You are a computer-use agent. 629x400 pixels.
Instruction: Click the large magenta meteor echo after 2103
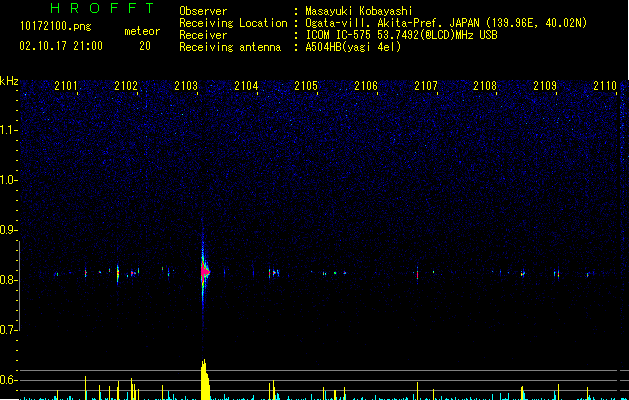point(205,272)
